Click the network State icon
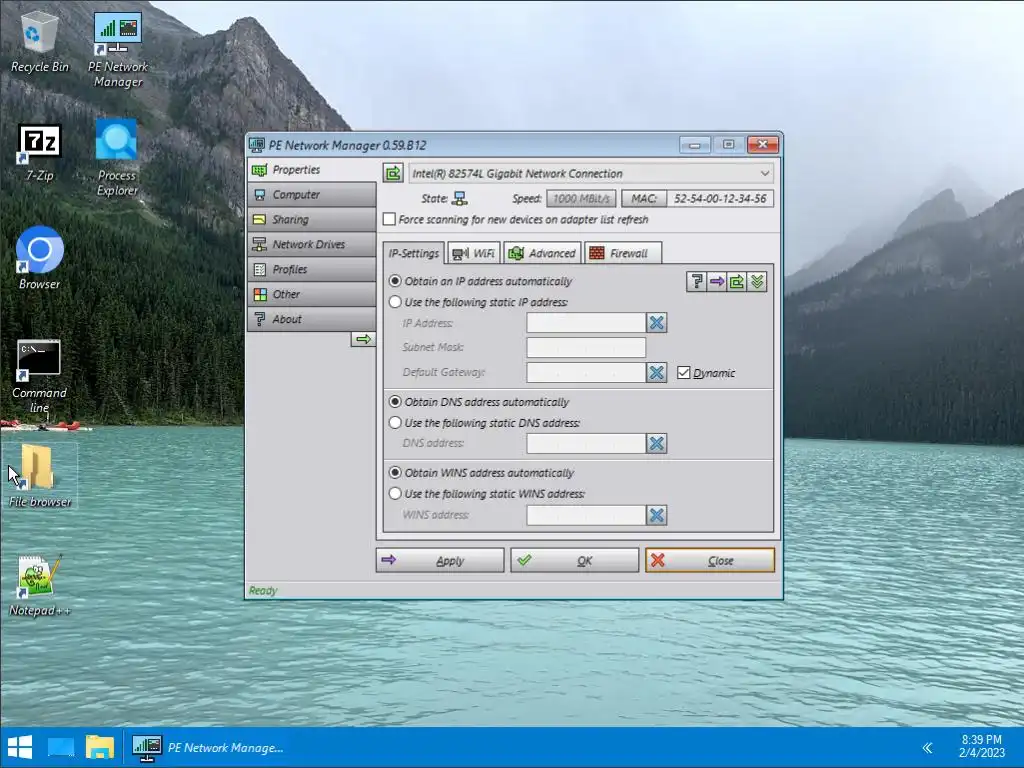Screen dimensions: 1024x768 tap(460, 199)
